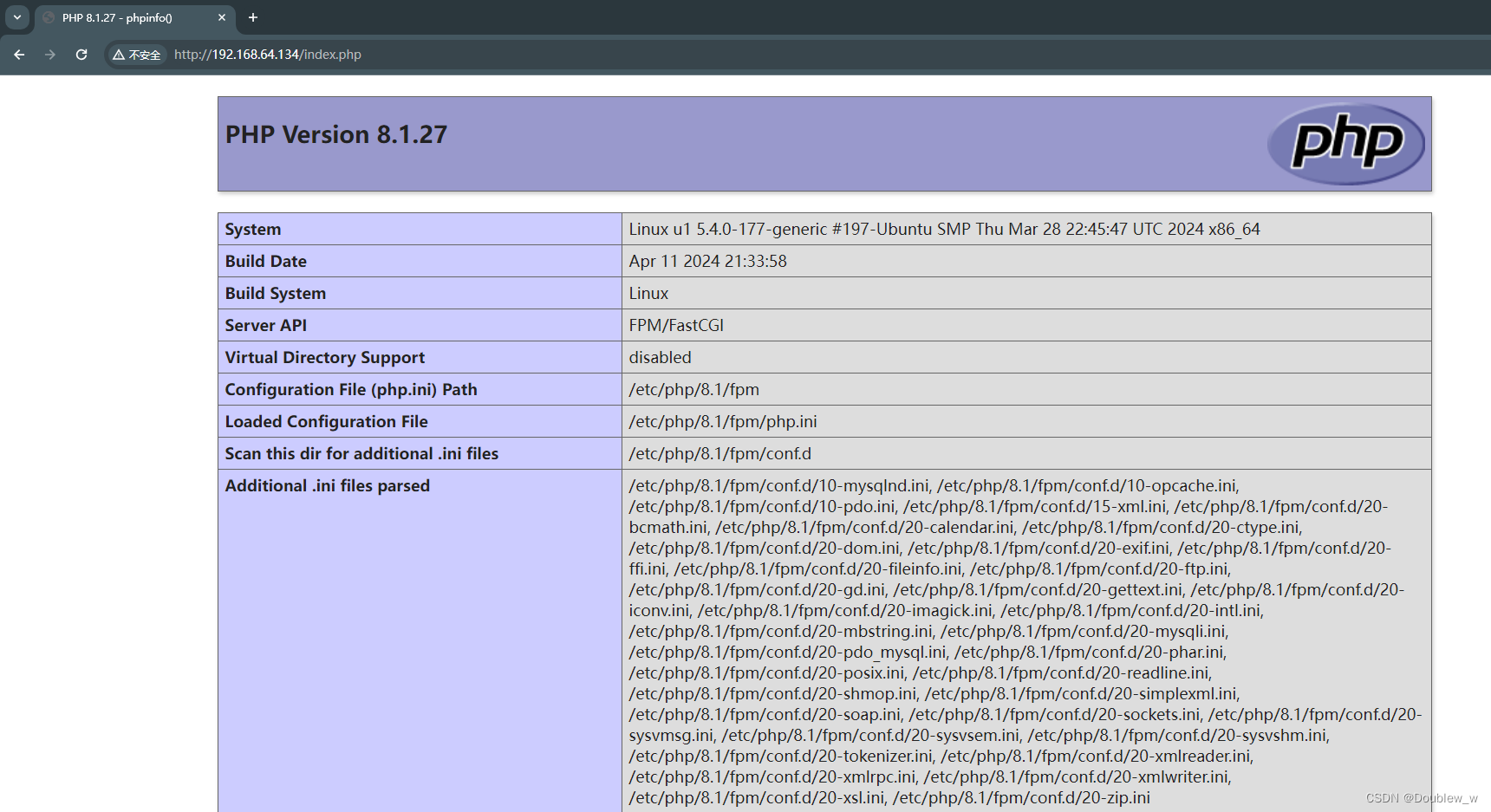This screenshot has height=812, width=1491.
Task: Open a new tab with the plus button
Action: 252,17
